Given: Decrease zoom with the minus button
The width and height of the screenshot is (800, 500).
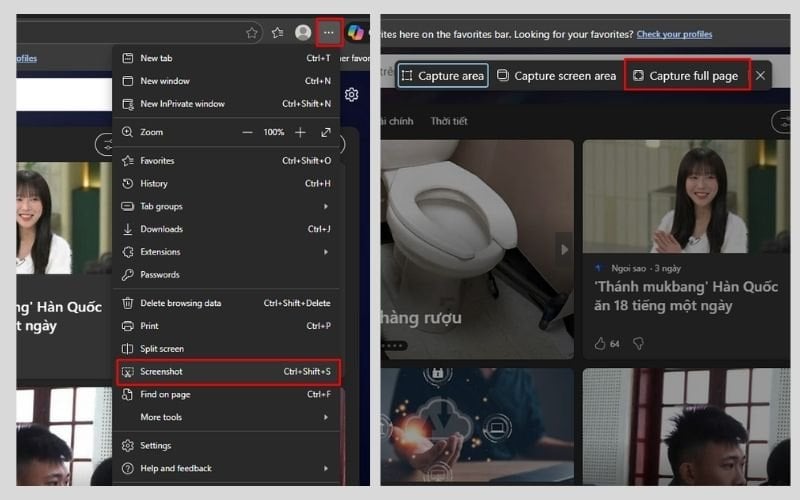Looking at the screenshot, I should coord(247,132).
